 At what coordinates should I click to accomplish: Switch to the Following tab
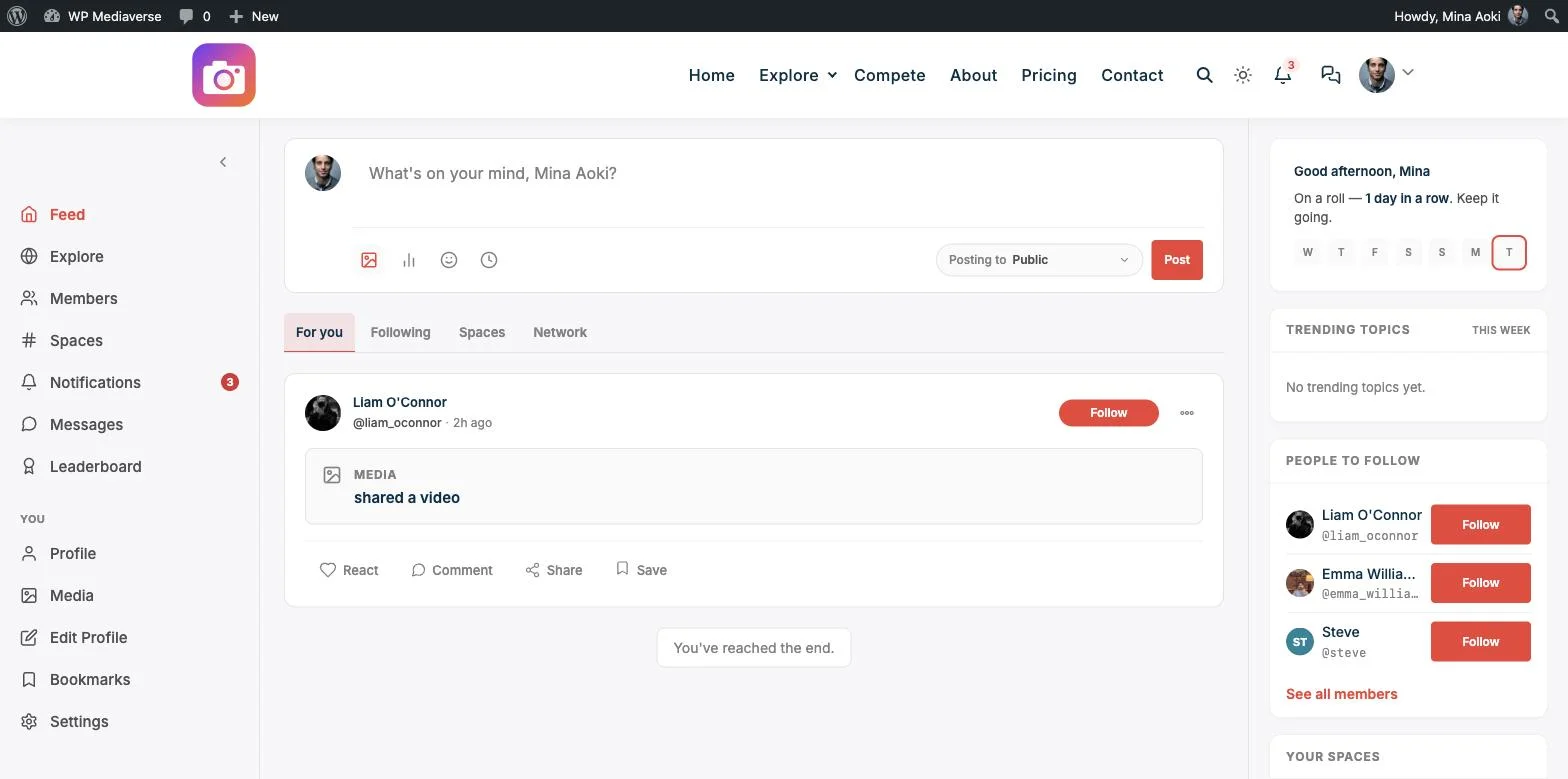[400, 332]
